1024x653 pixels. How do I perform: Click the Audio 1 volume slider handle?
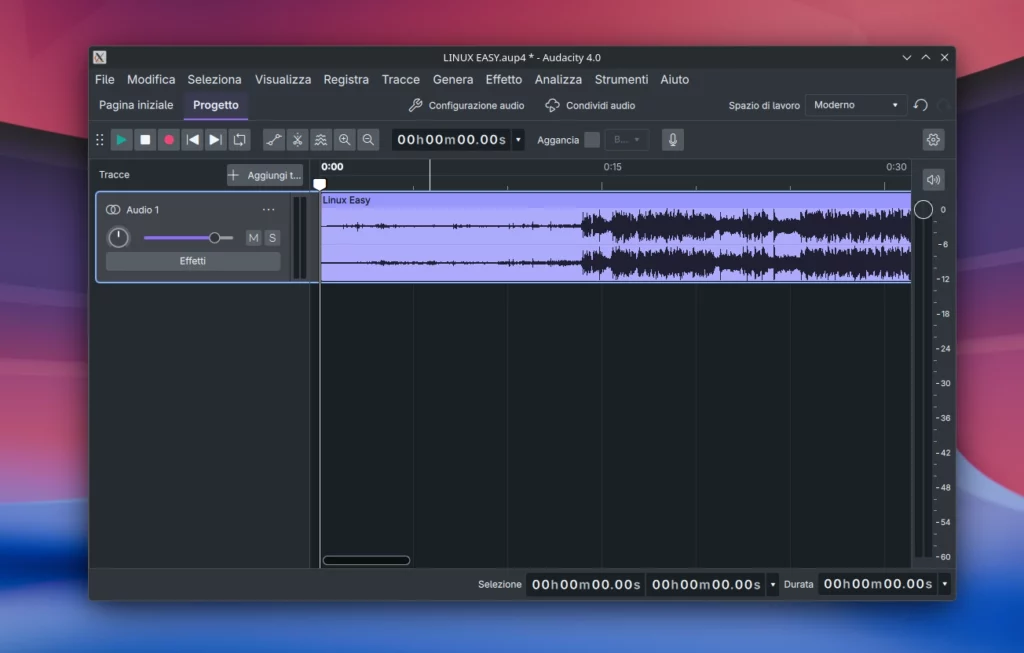(214, 238)
